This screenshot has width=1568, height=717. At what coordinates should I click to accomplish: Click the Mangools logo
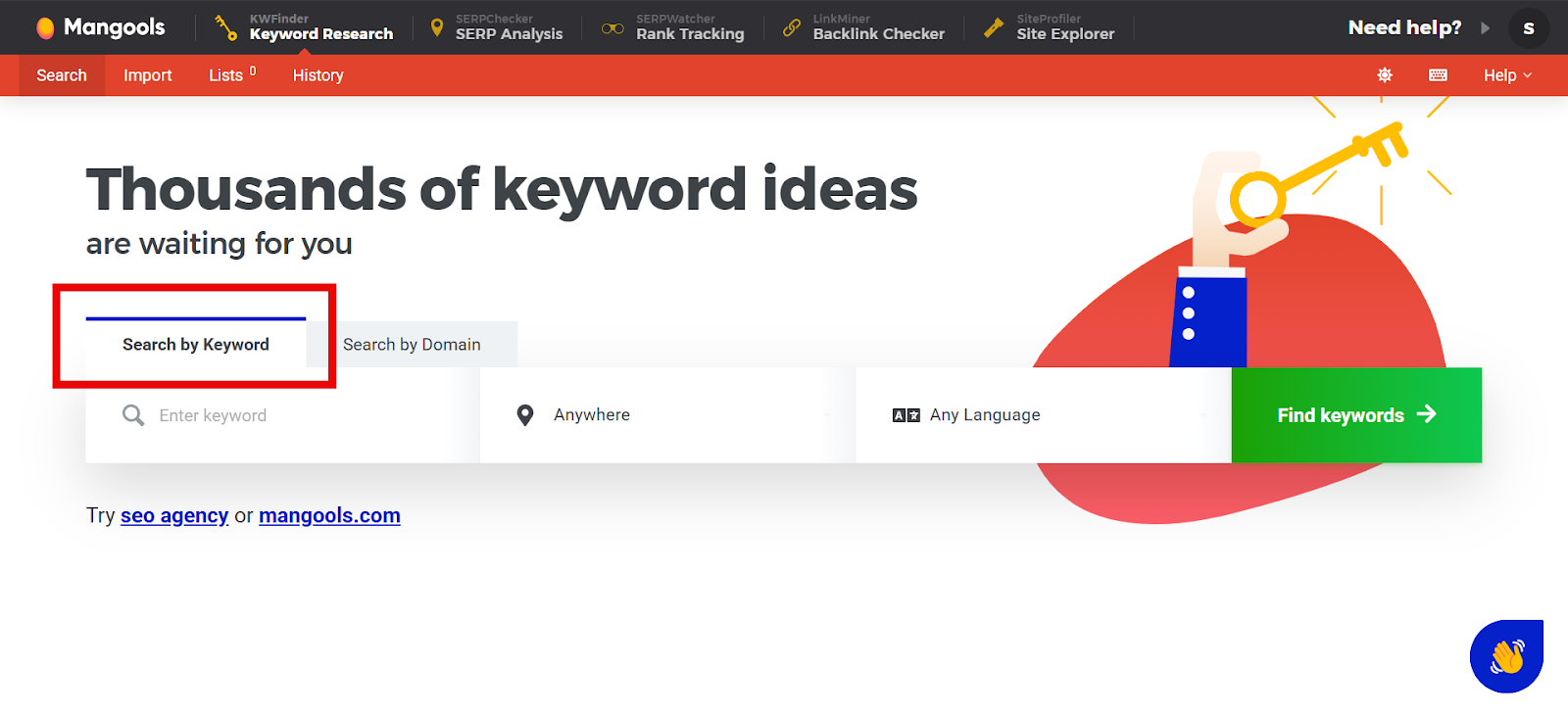100,27
